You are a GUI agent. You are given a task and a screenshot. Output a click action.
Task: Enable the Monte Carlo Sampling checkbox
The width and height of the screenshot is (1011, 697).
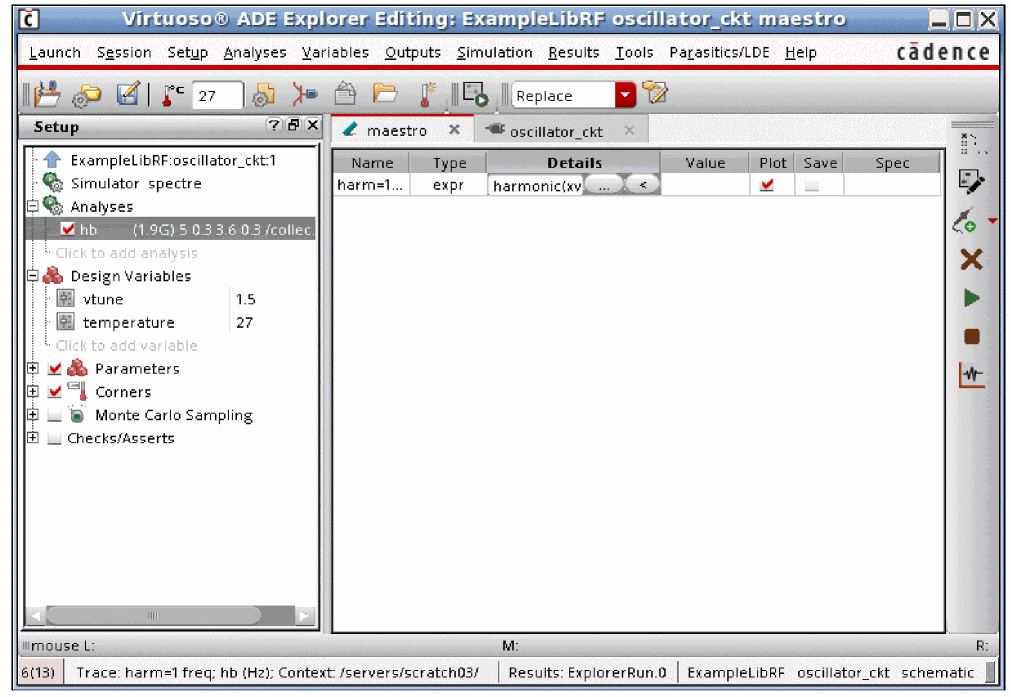(55, 415)
